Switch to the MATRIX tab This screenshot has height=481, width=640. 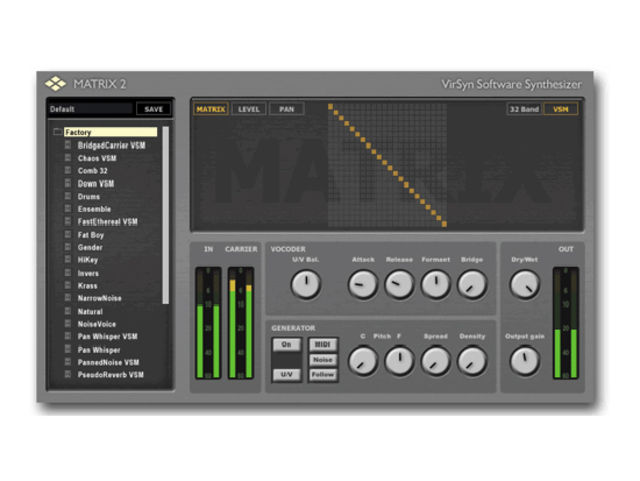click(x=211, y=109)
